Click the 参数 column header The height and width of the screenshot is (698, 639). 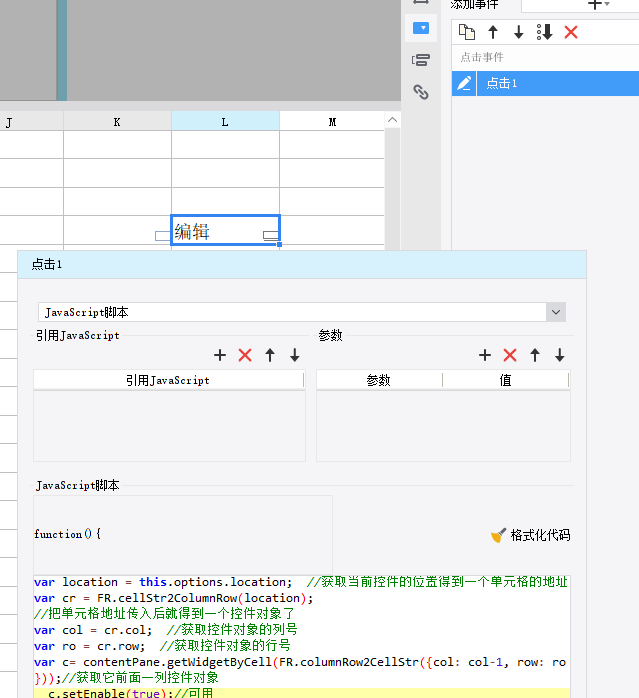click(379, 380)
